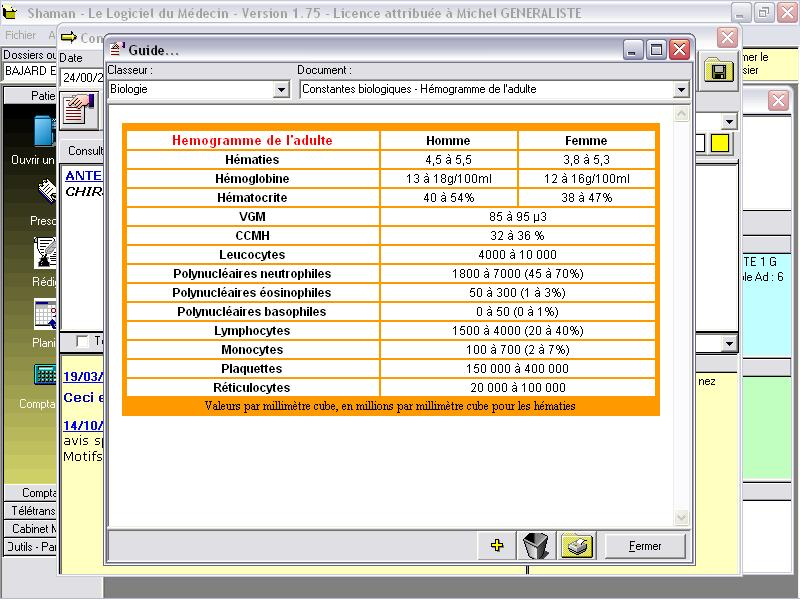
Task: Toggle the checkbox left of the history list
Action: (x=82, y=341)
